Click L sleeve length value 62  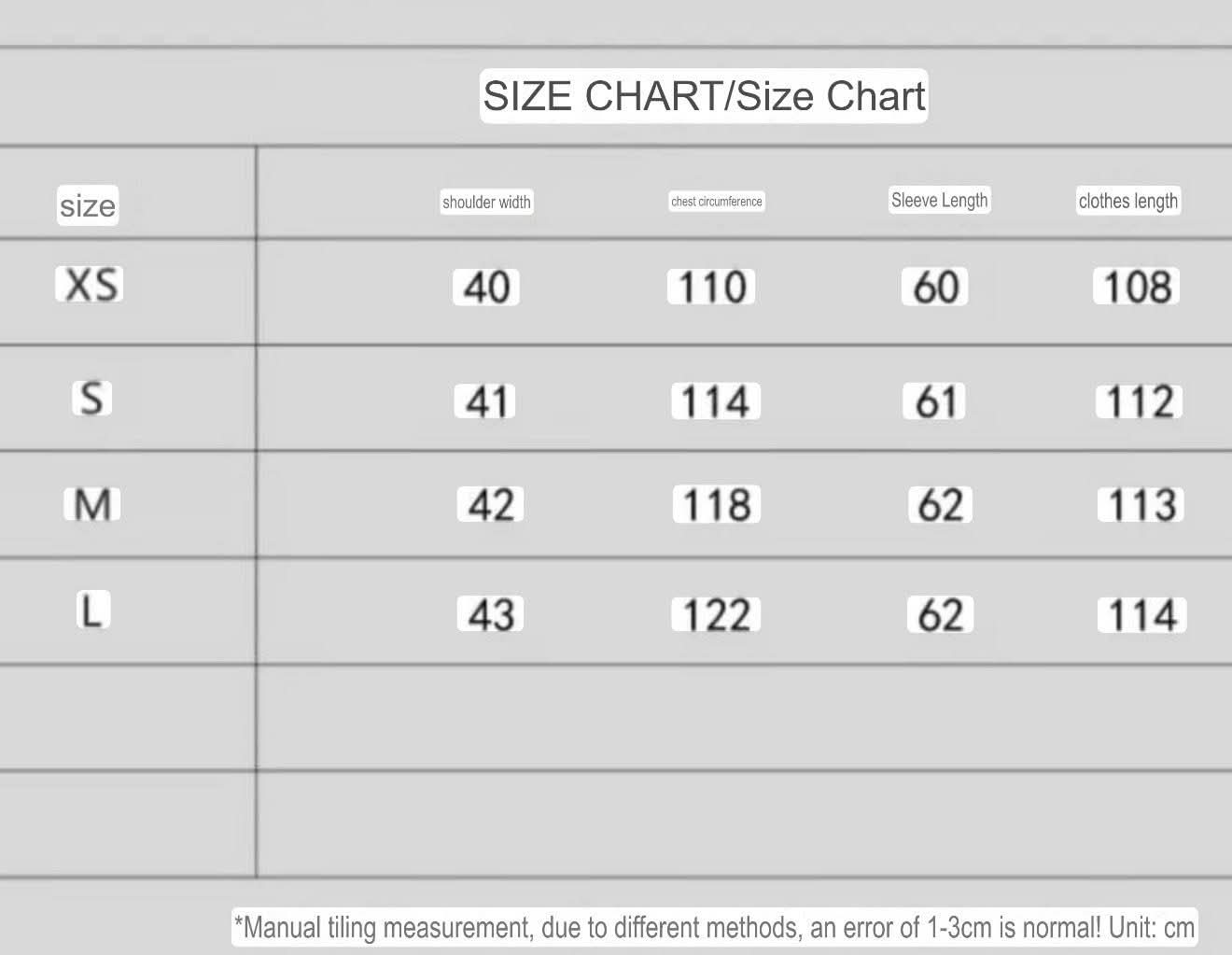pos(940,615)
